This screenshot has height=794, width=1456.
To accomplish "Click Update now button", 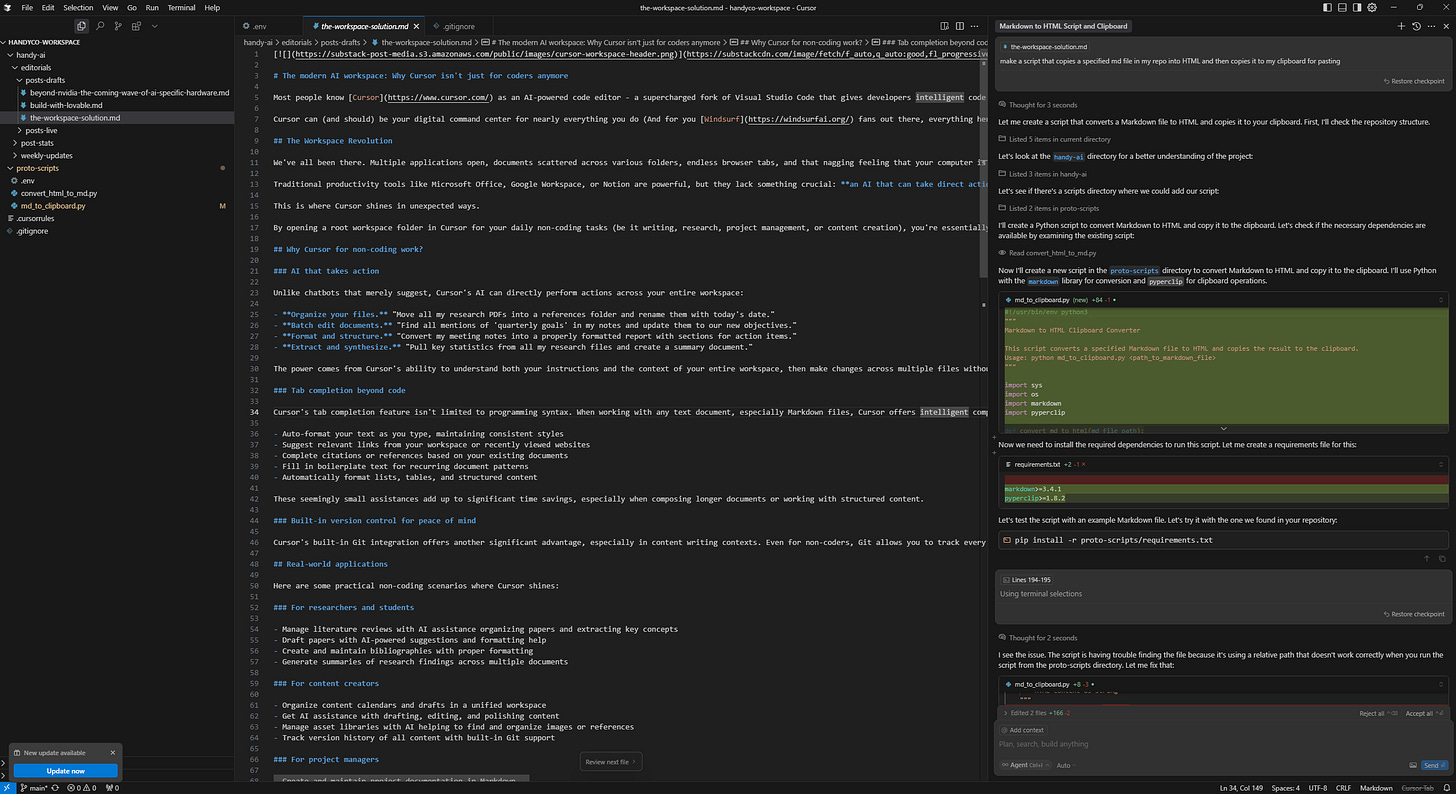I will (65, 771).
